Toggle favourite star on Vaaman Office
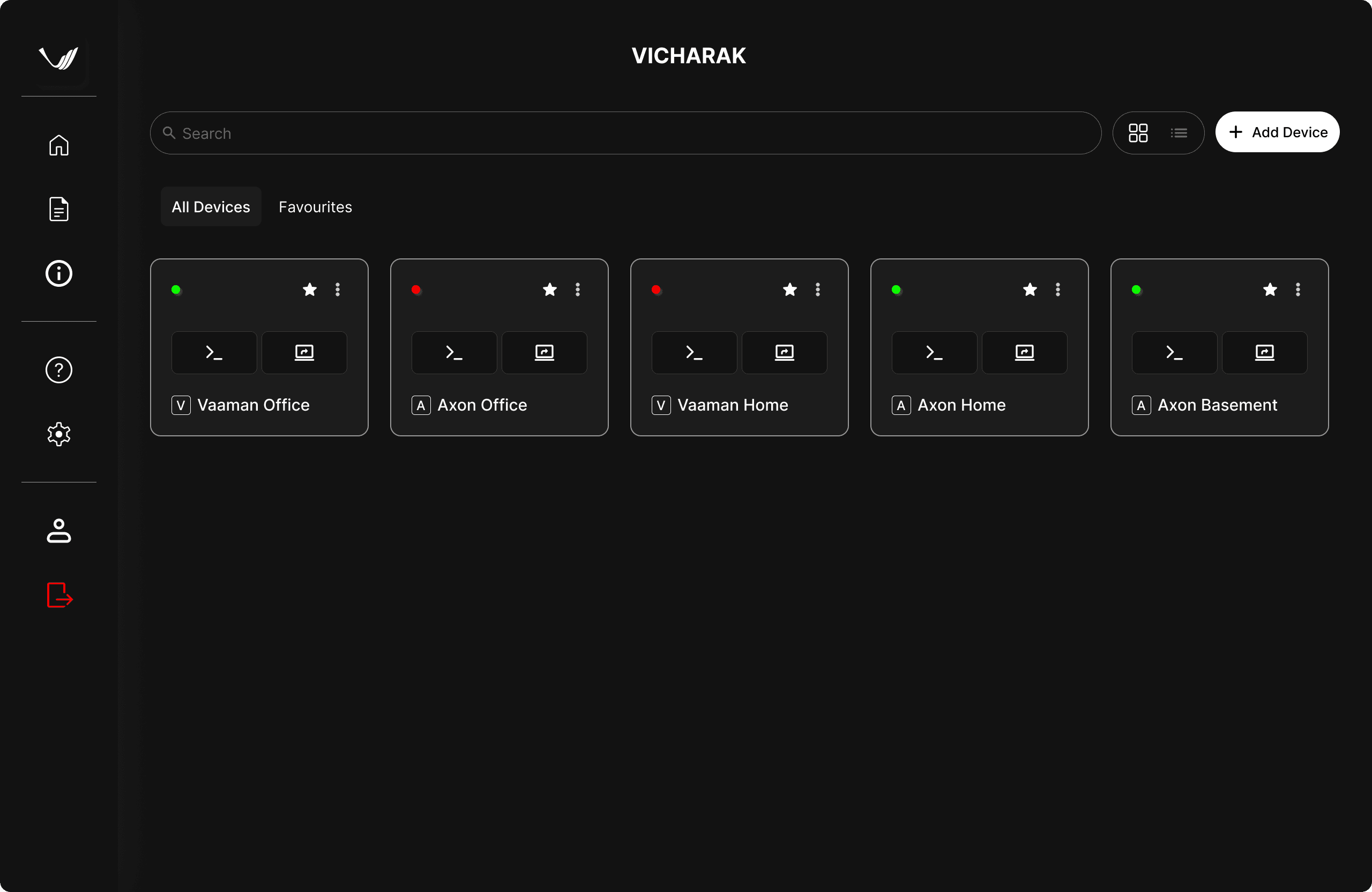Viewport: 1372px width, 892px height. (310, 289)
